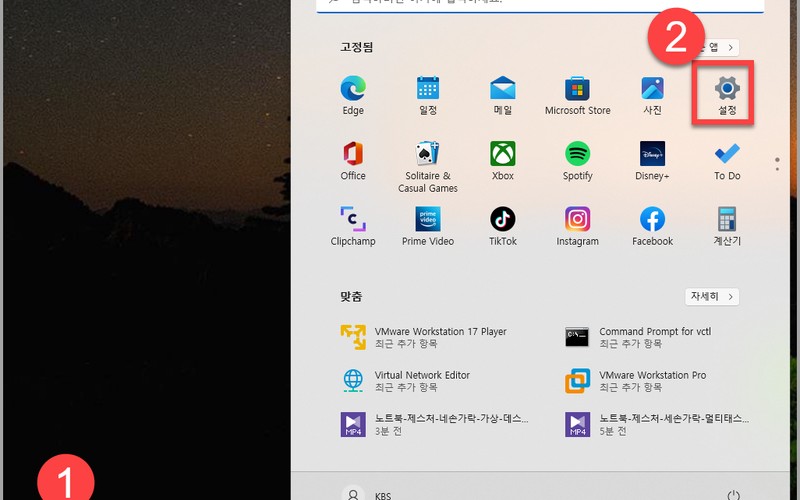Open Prime Video
The width and height of the screenshot is (800, 500).
click(x=428, y=227)
